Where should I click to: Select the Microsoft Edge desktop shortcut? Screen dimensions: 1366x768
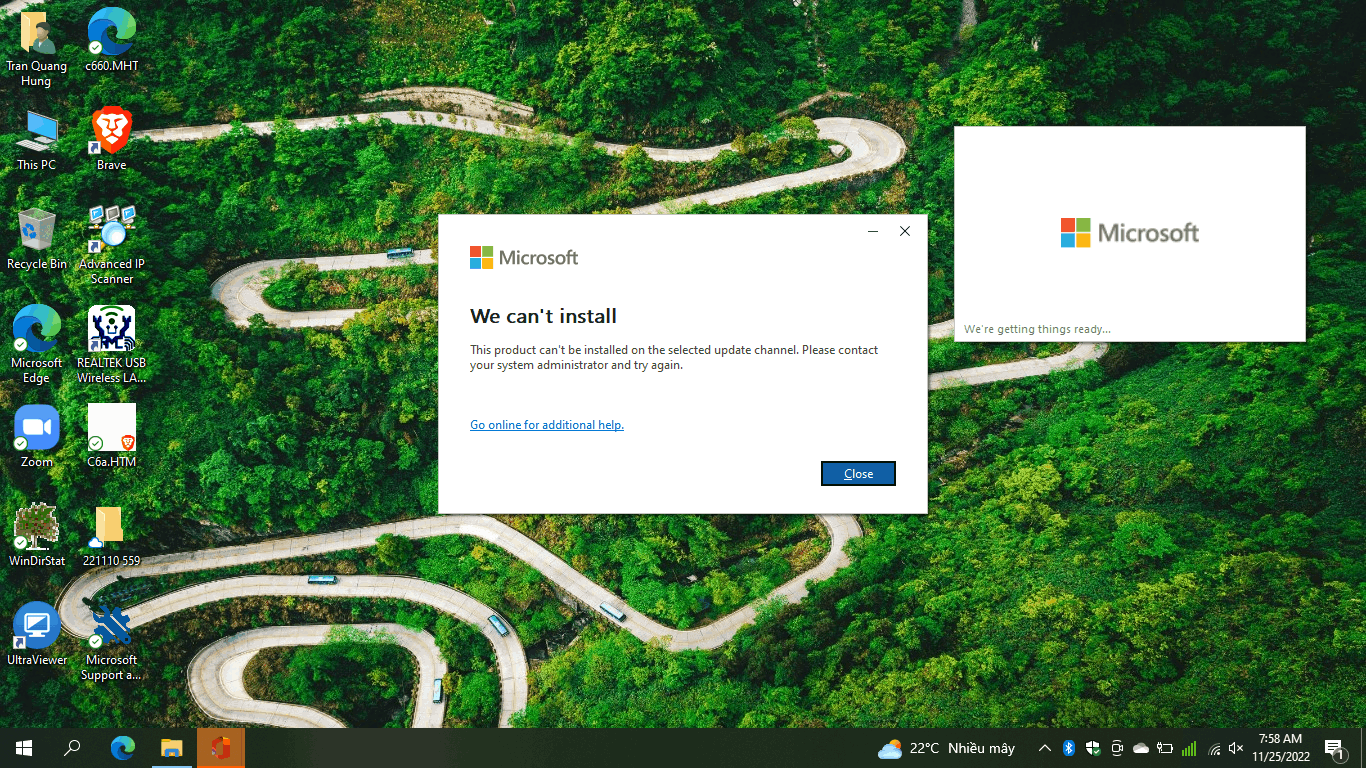tap(37, 344)
